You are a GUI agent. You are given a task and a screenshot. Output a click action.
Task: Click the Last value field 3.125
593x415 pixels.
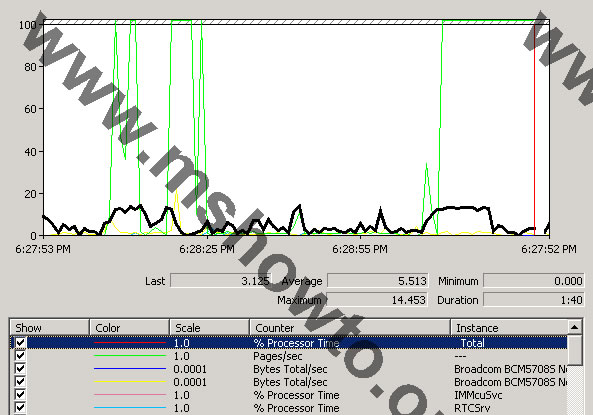pos(221,281)
